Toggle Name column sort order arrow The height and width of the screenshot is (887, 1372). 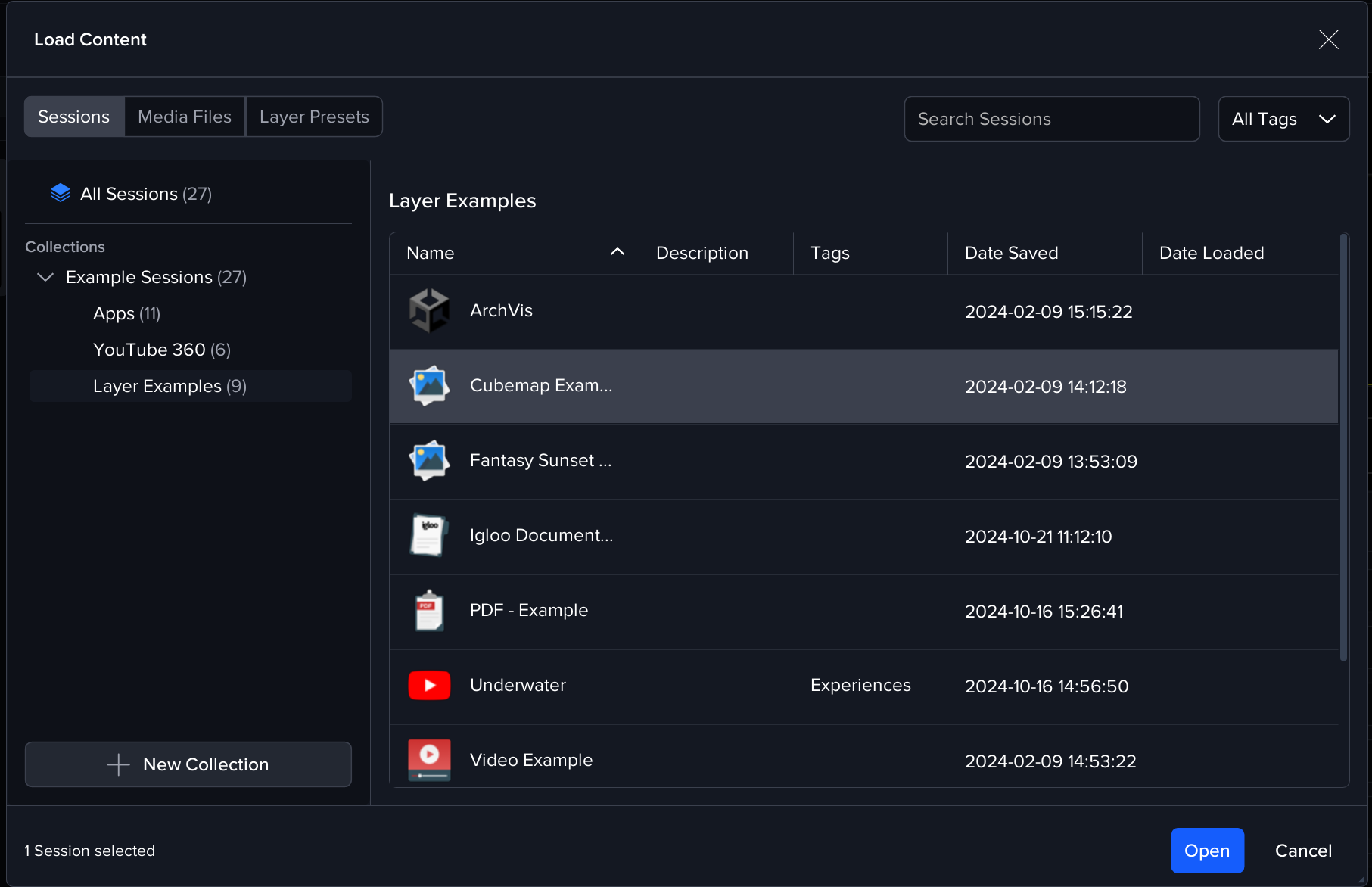(x=618, y=253)
